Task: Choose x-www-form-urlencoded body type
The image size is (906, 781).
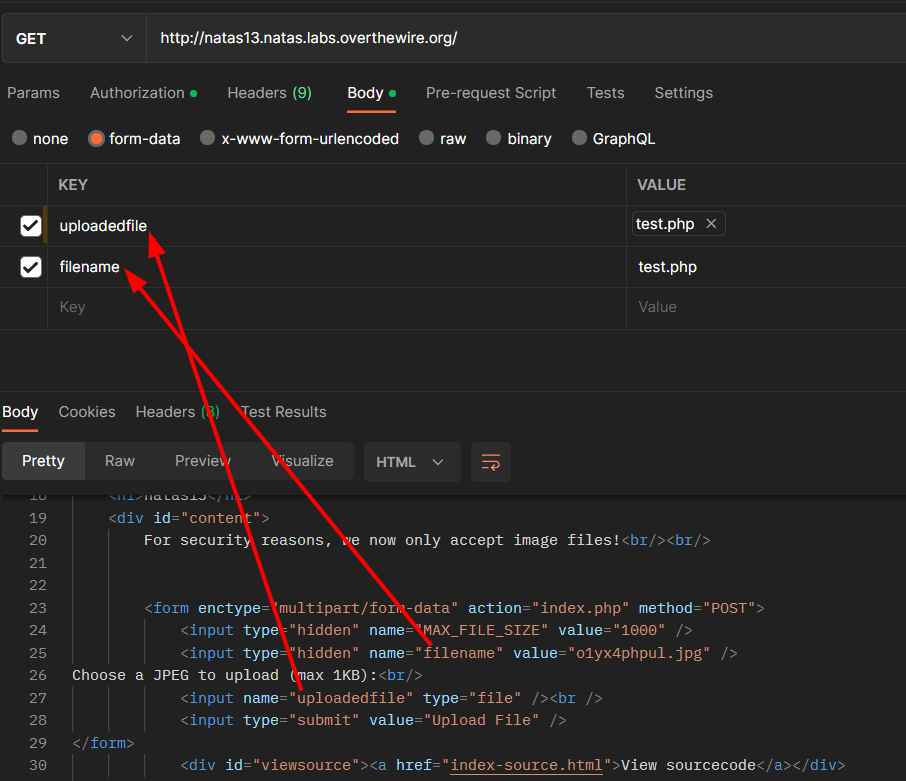Action: pos(208,139)
